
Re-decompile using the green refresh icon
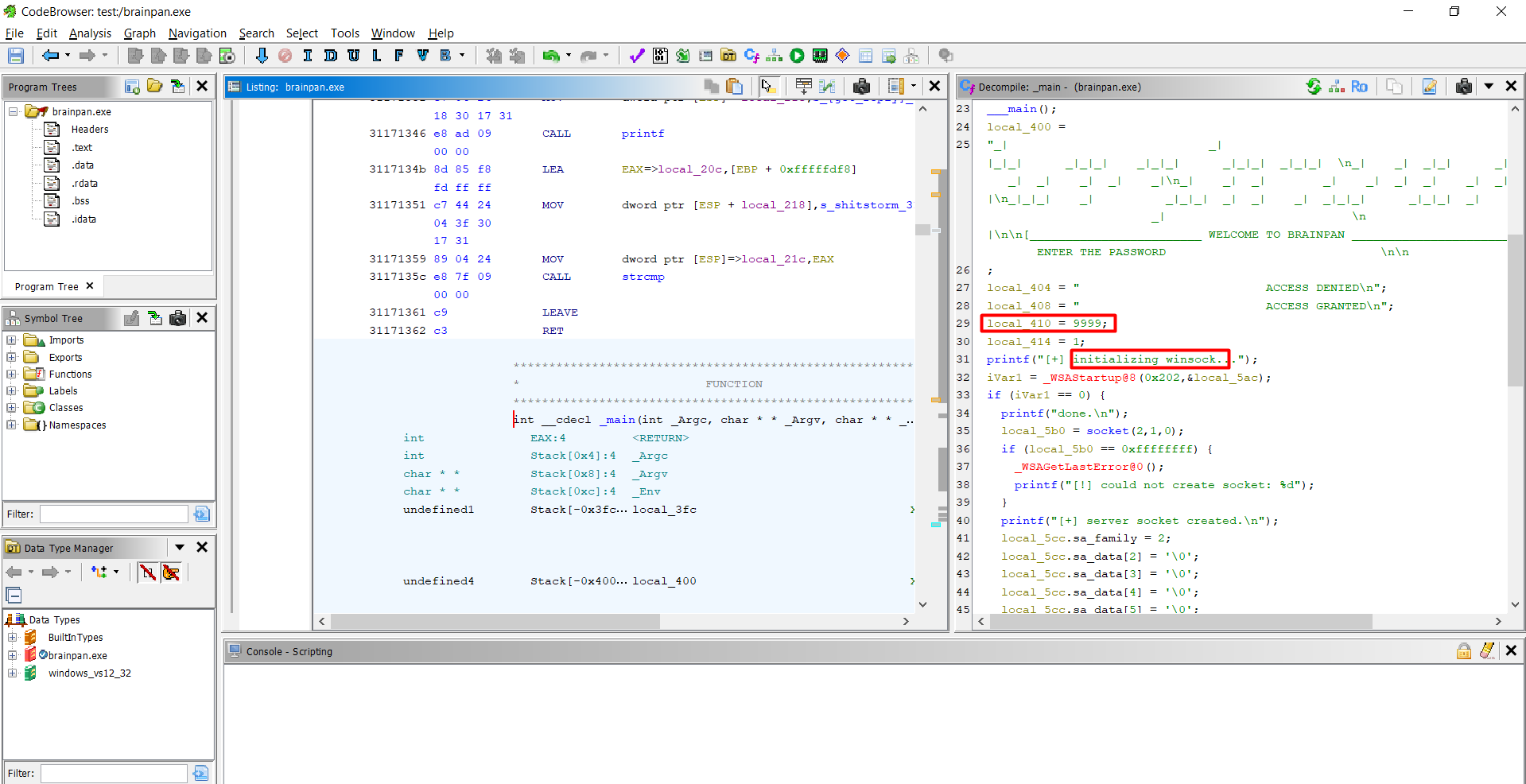click(1314, 87)
